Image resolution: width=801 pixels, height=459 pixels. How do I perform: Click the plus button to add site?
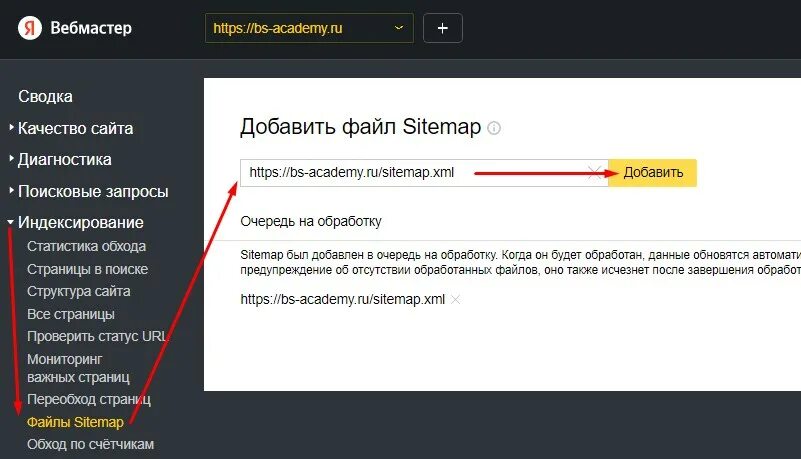click(443, 28)
